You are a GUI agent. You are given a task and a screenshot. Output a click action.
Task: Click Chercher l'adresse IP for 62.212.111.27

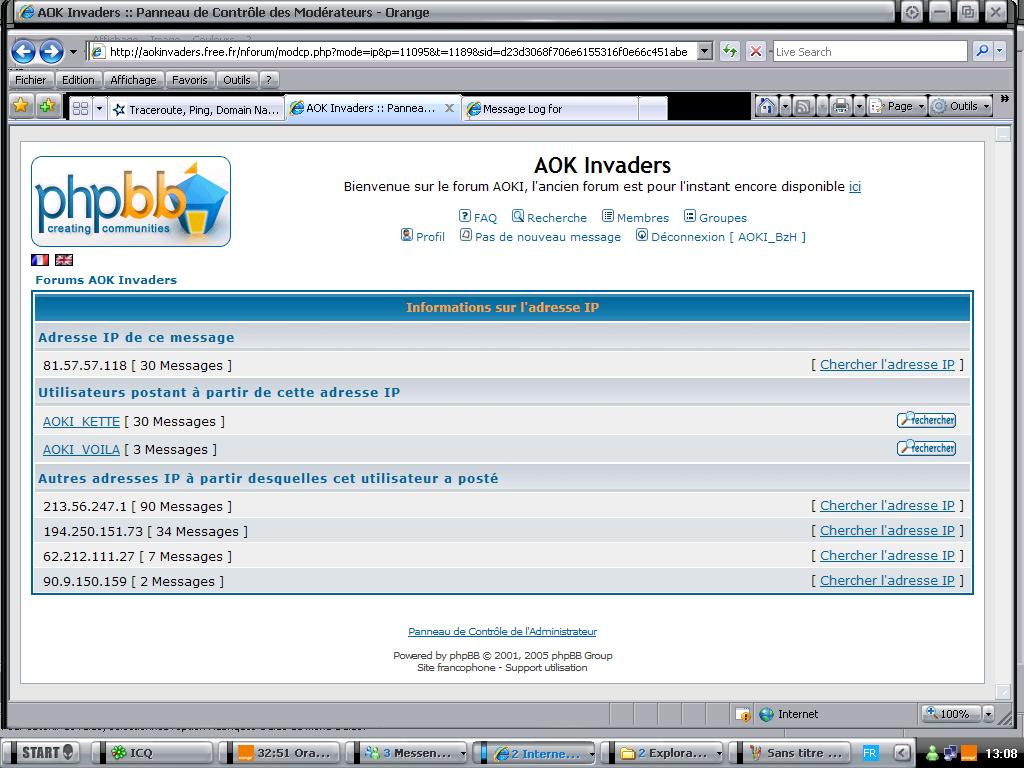pyautogui.click(x=887, y=555)
